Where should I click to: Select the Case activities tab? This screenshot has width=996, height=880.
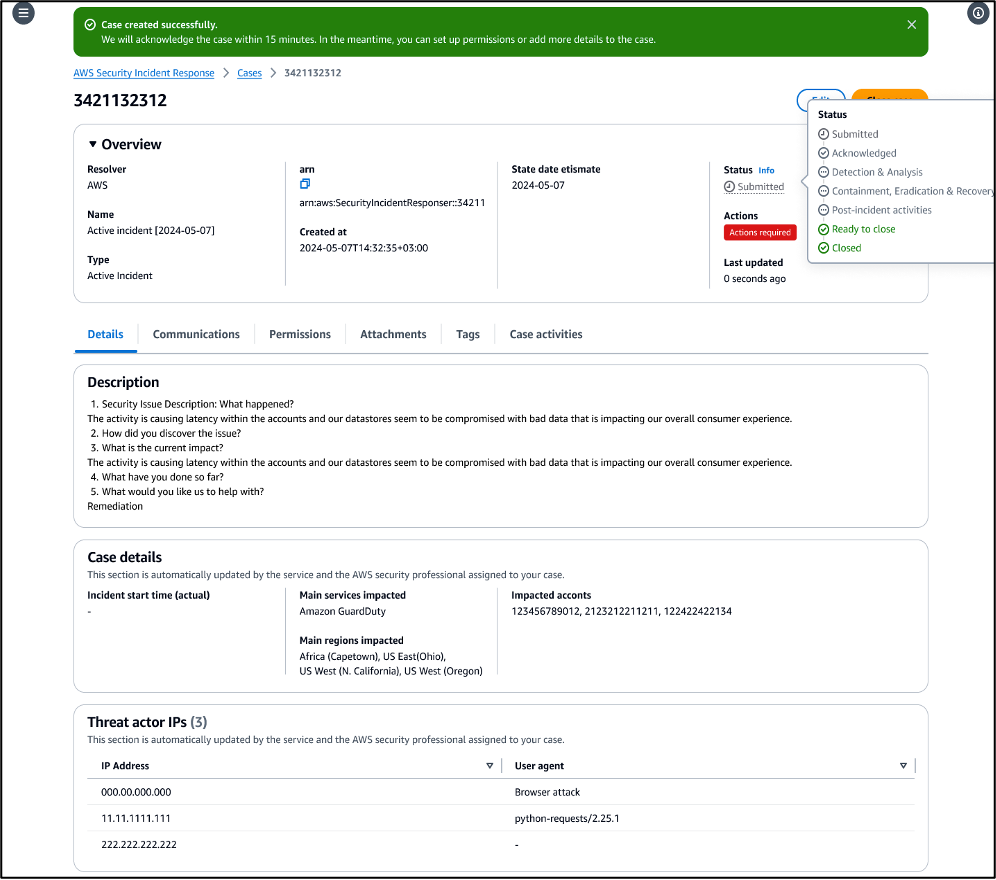(x=546, y=335)
